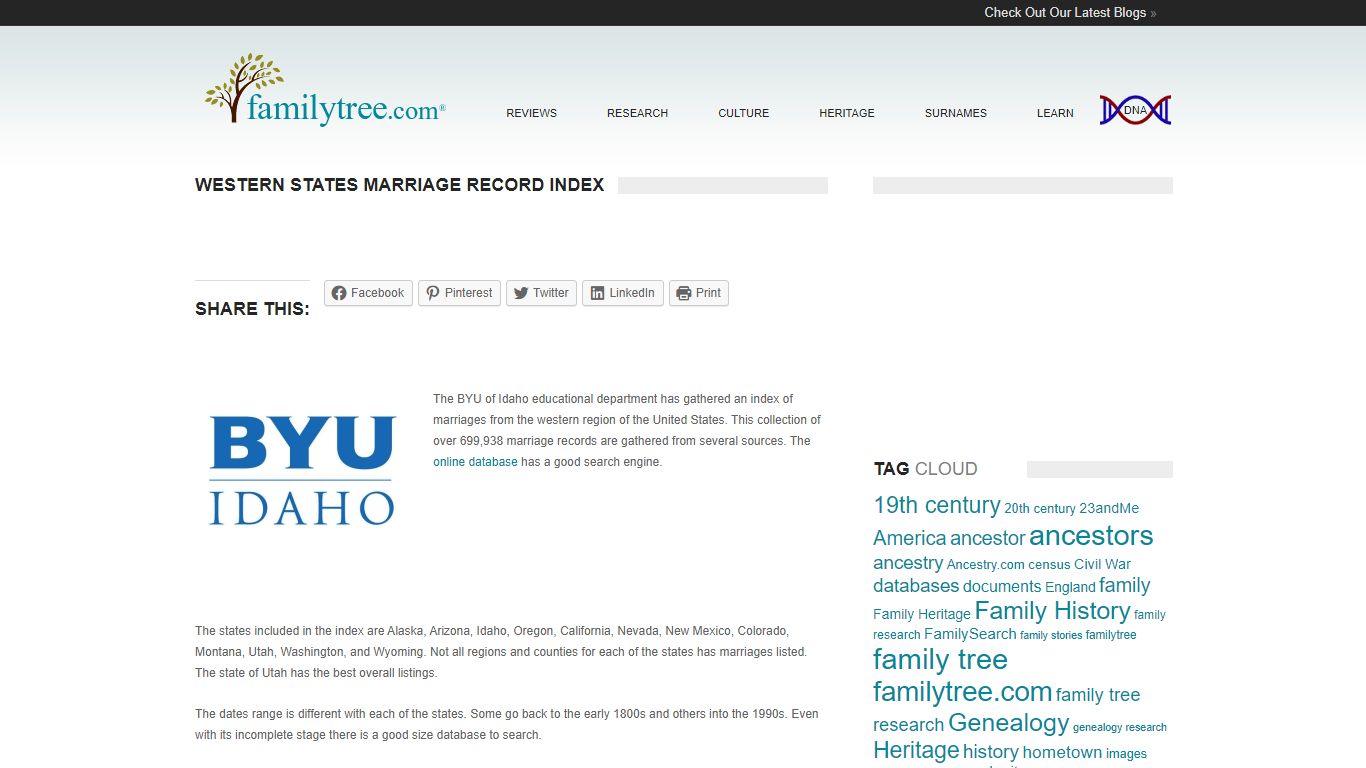Select the 19th century tag

pos(936,505)
